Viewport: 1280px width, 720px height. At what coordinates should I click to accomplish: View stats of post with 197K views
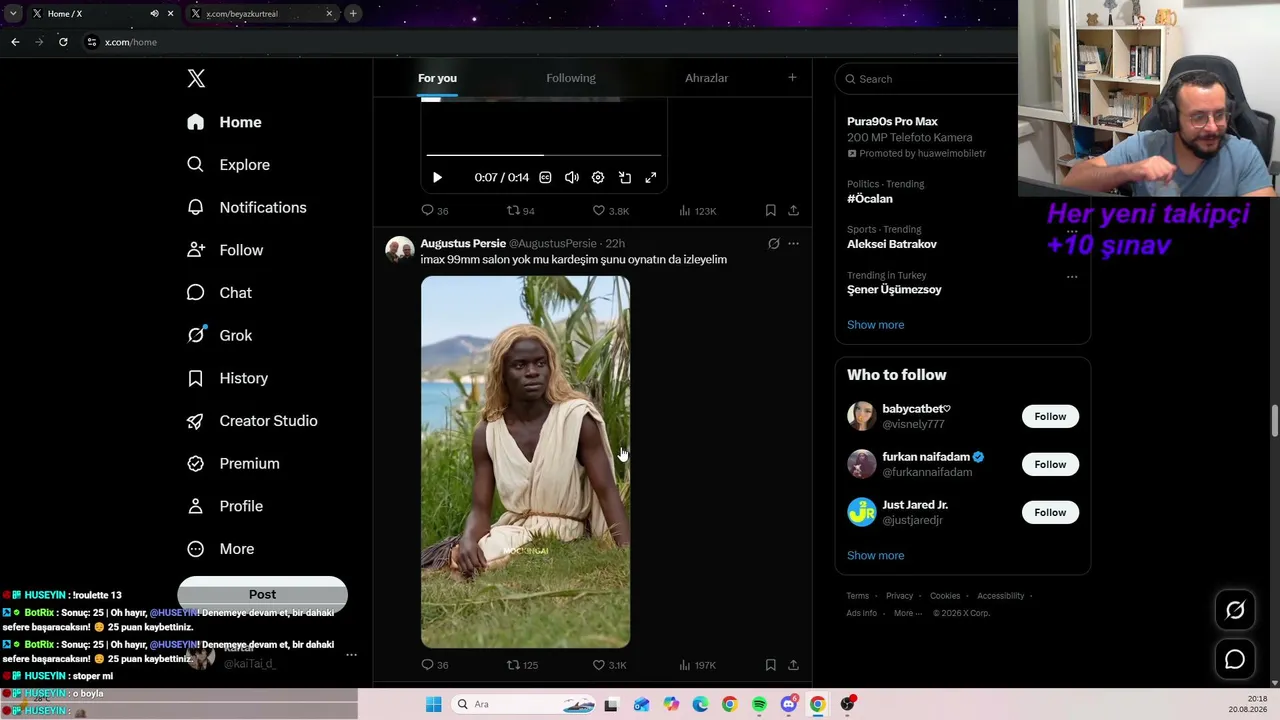pyautogui.click(x=697, y=665)
